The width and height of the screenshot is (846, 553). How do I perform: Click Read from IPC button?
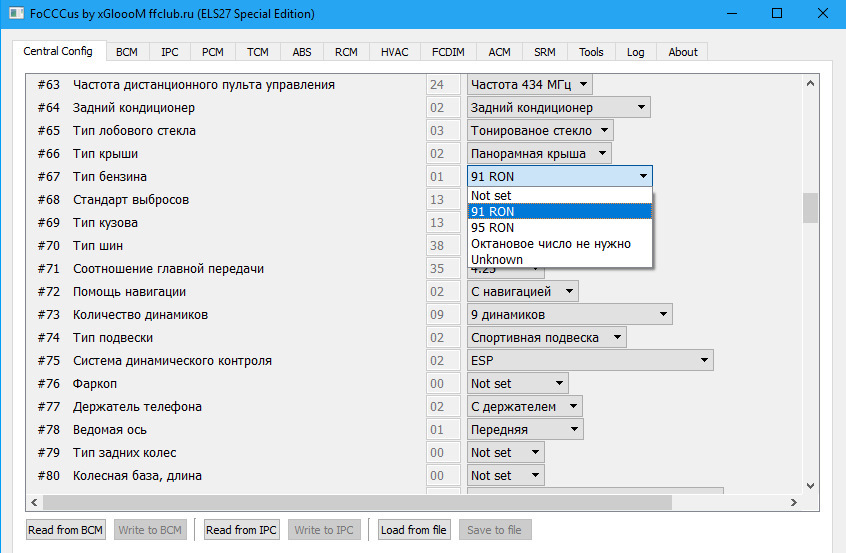click(x=241, y=530)
